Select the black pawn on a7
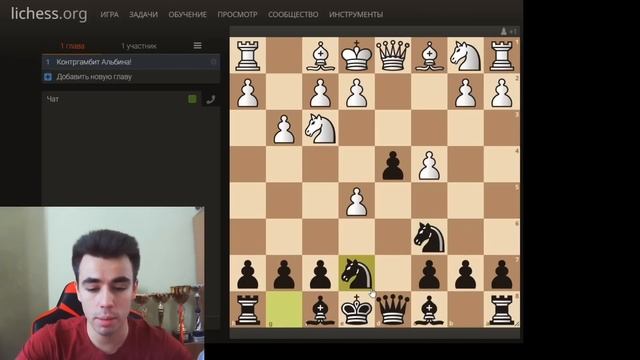Viewport: 640px width, 360px height. pyautogui.click(x=502, y=273)
